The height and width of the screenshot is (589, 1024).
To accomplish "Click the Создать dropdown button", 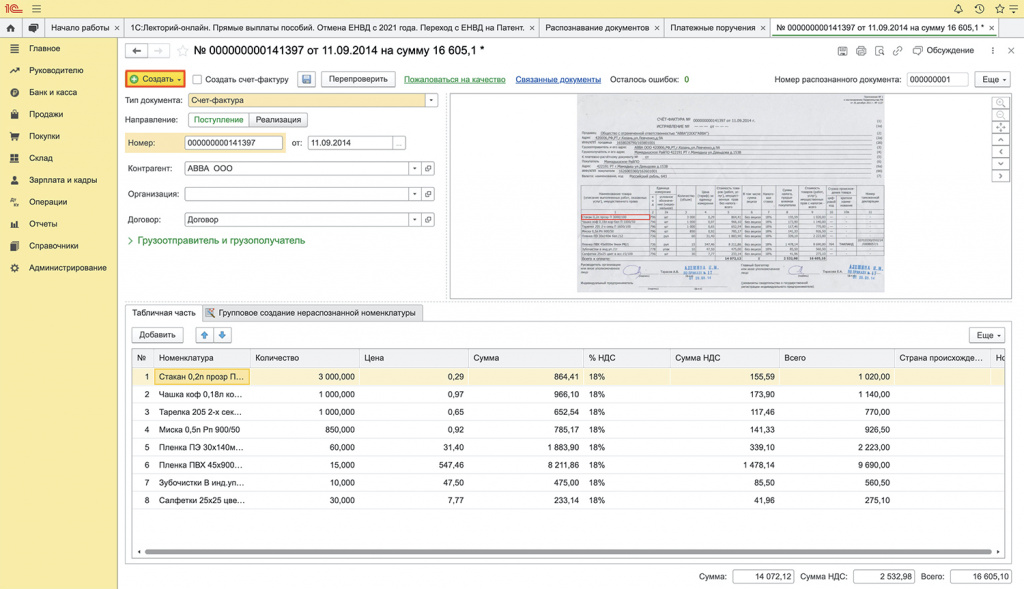I will 155,79.
